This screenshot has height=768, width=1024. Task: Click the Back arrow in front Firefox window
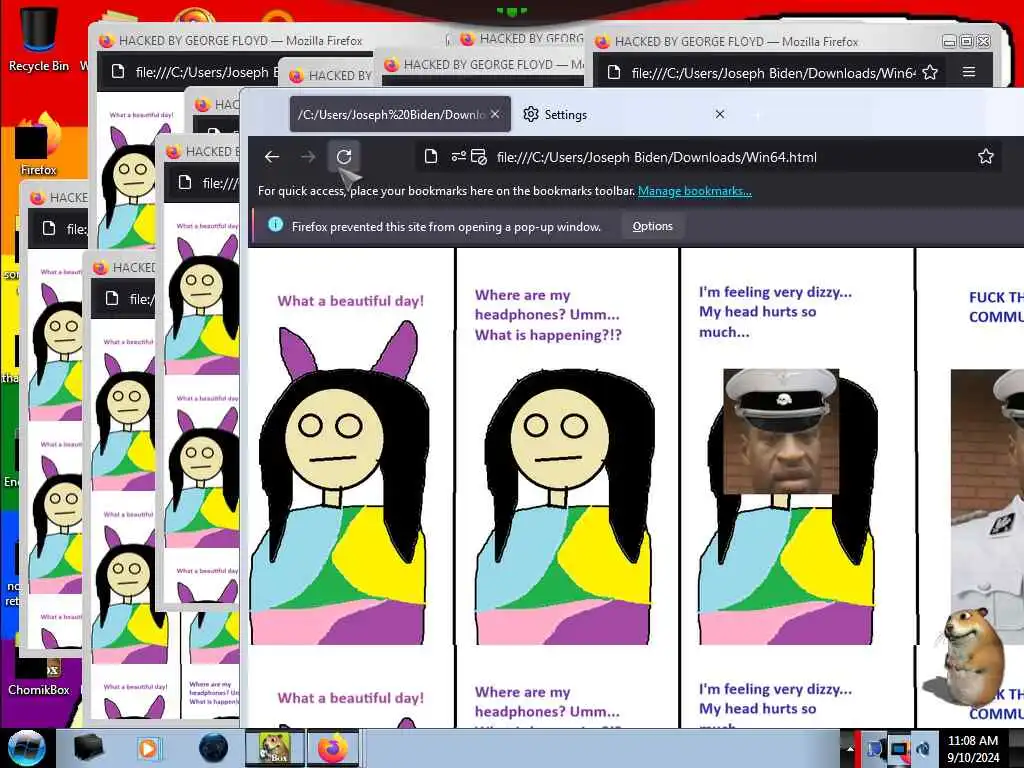(272, 157)
